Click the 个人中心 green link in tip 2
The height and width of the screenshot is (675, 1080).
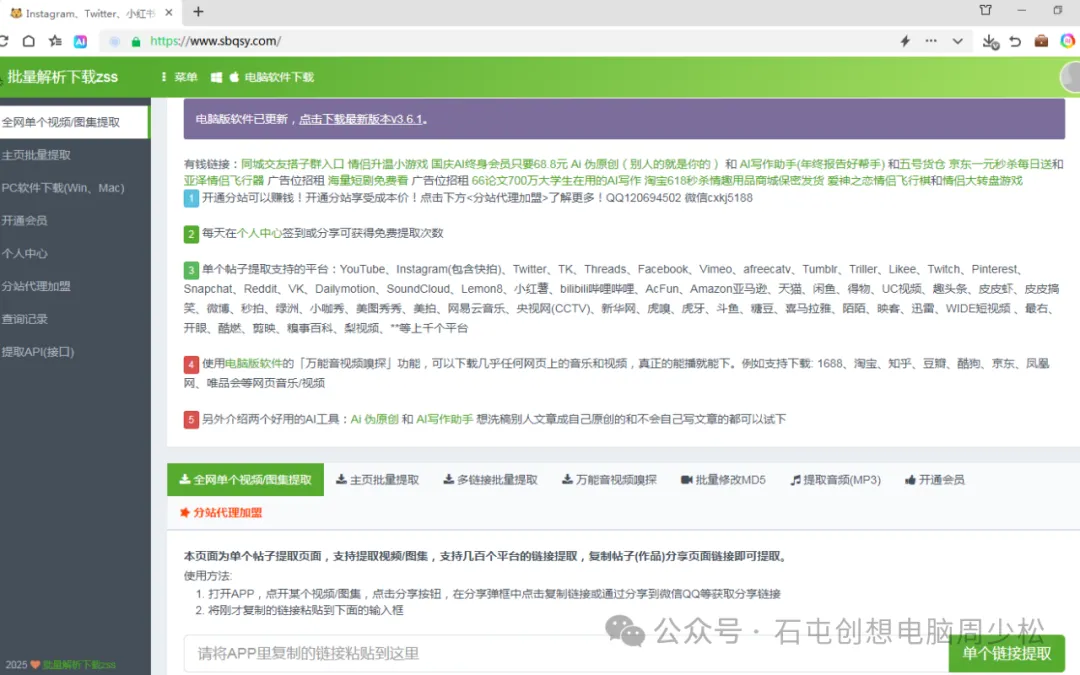pyautogui.click(x=260, y=233)
